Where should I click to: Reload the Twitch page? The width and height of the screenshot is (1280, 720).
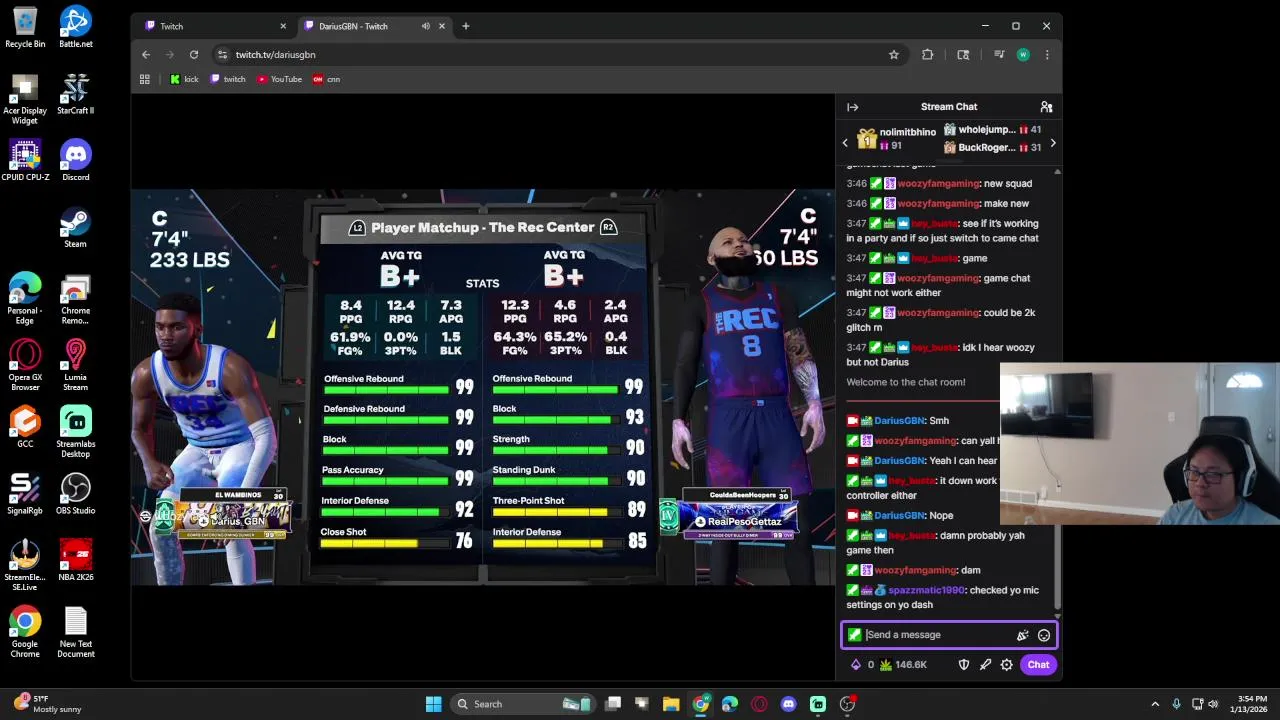pyautogui.click(x=194, y=55)
